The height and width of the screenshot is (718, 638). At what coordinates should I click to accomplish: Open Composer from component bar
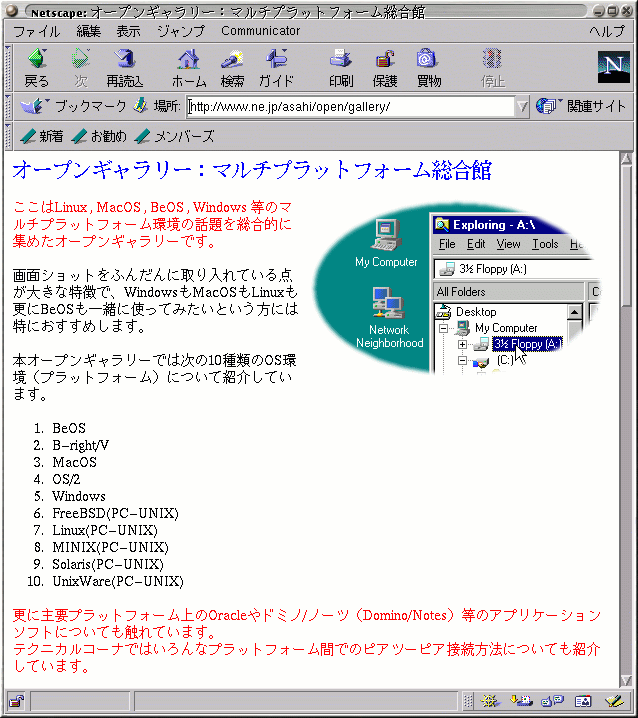coord(615,701)
